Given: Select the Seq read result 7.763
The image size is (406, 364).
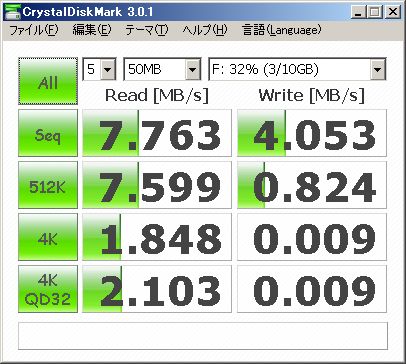Looking at the screenshot, I should click(x=157, y=133).
